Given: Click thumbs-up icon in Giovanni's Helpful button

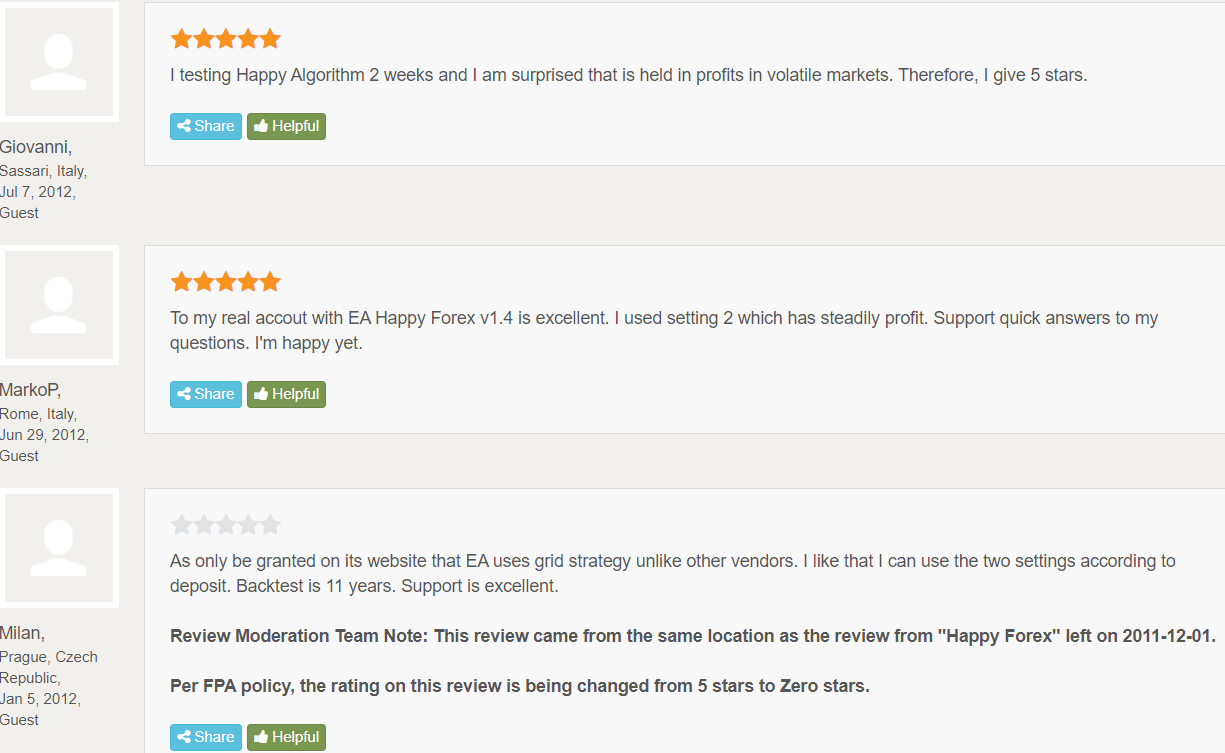Looking at the screenshot, I should point(261,126).
